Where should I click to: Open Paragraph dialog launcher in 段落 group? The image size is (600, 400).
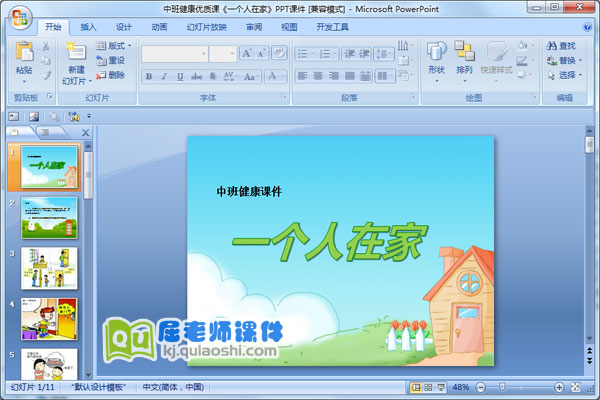pos(412,96)
